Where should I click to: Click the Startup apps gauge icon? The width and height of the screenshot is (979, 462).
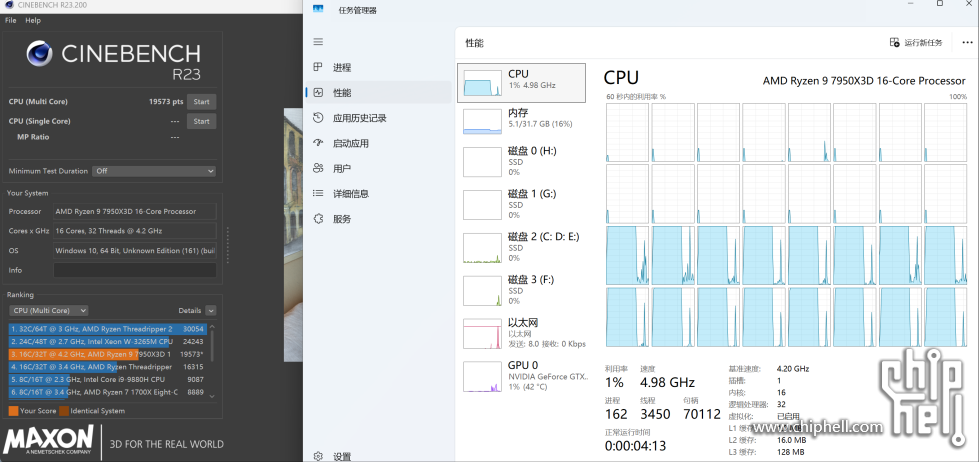point(318,143)
